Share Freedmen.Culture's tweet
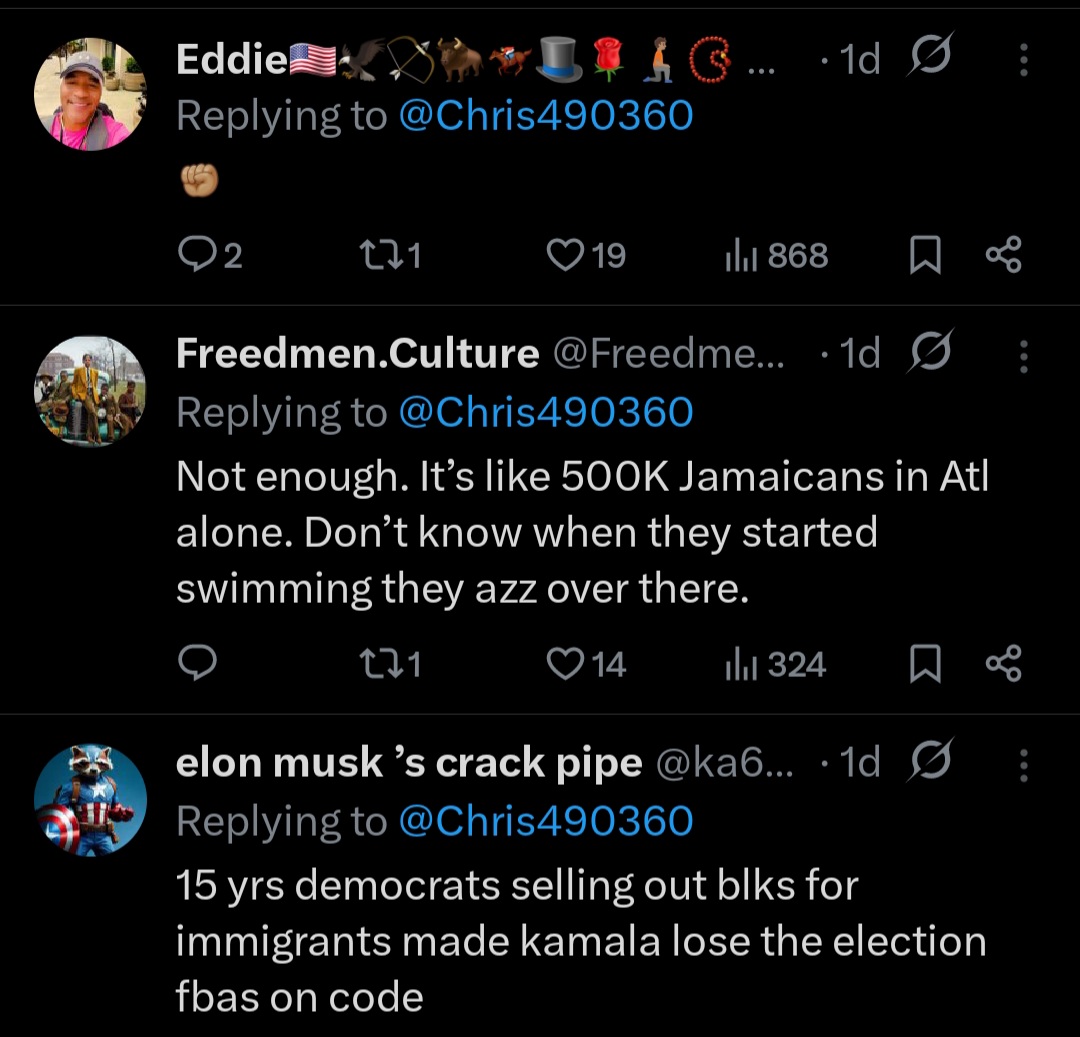Viewport: 1080px width, 1037px height. pyautogui.click(x=1003, y=663)
